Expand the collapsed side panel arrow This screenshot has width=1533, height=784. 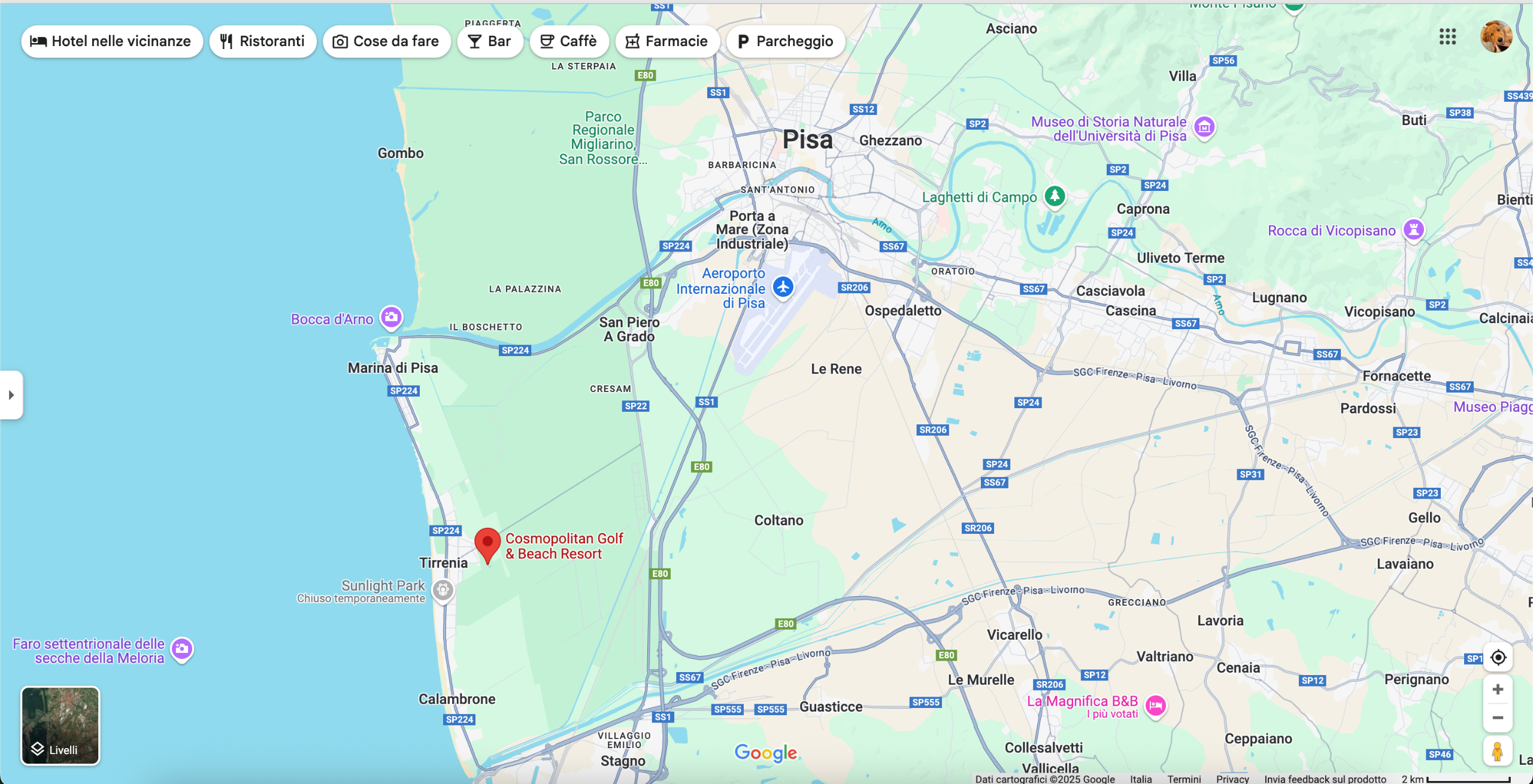click(x=11, y=395)
